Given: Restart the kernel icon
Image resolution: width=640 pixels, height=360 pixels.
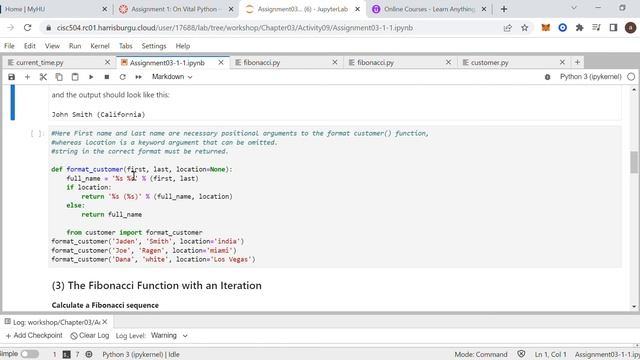Looking at the screenshot, I should (x=122, y=77).
